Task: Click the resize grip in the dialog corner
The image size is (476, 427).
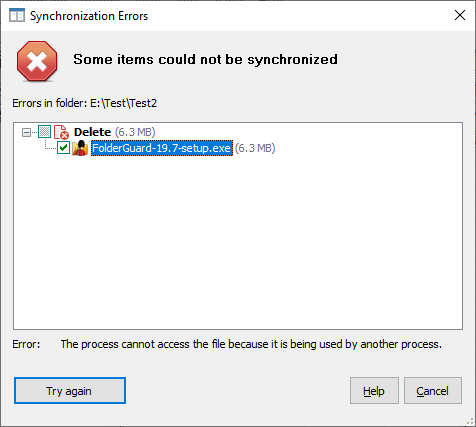Action: [x=470, y=421]
